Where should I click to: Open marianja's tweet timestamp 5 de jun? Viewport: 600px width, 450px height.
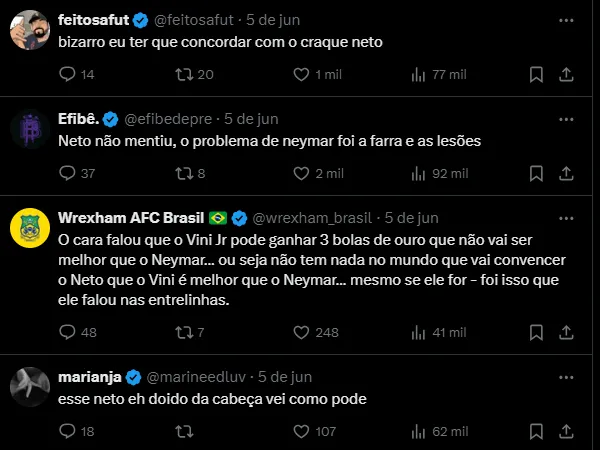click(285, 377)
